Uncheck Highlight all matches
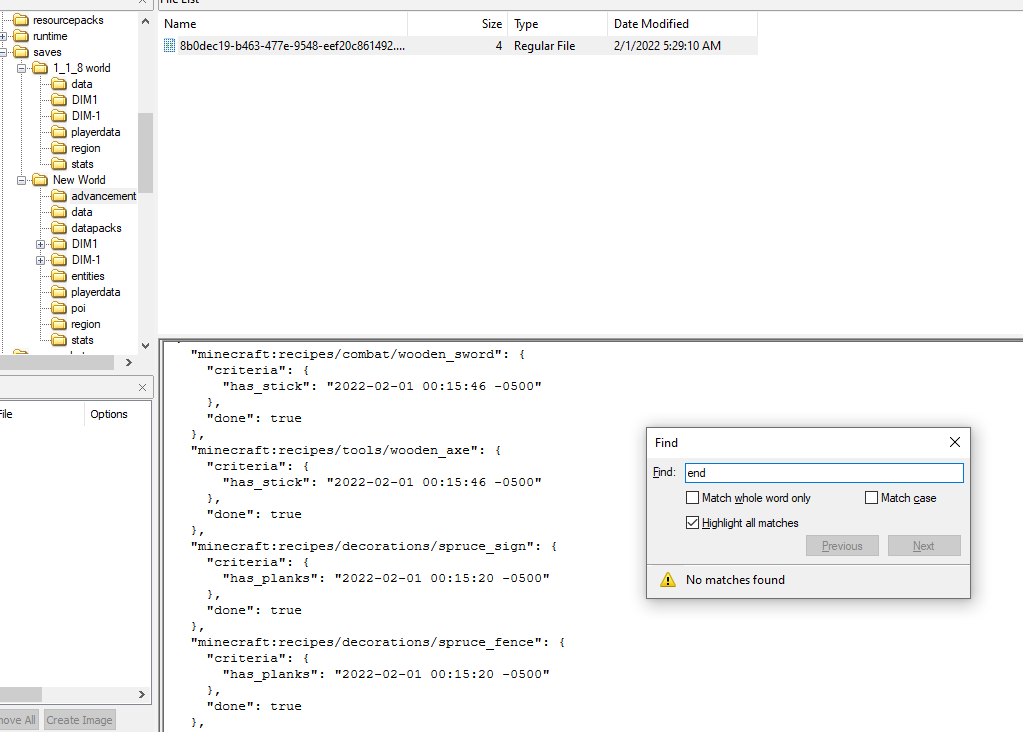 click(x=692, y=523)
